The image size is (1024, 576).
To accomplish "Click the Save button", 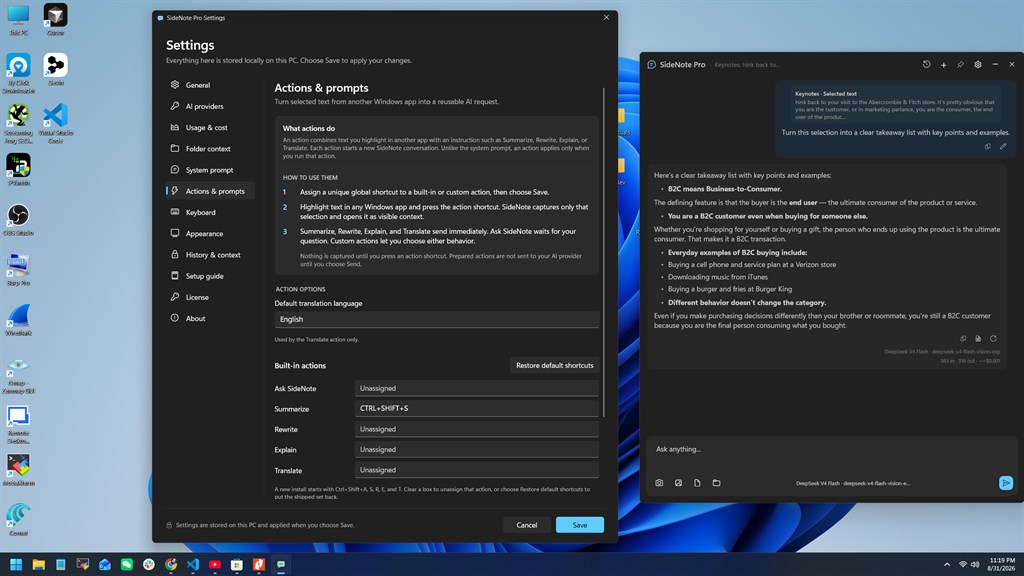I will 580,525.
